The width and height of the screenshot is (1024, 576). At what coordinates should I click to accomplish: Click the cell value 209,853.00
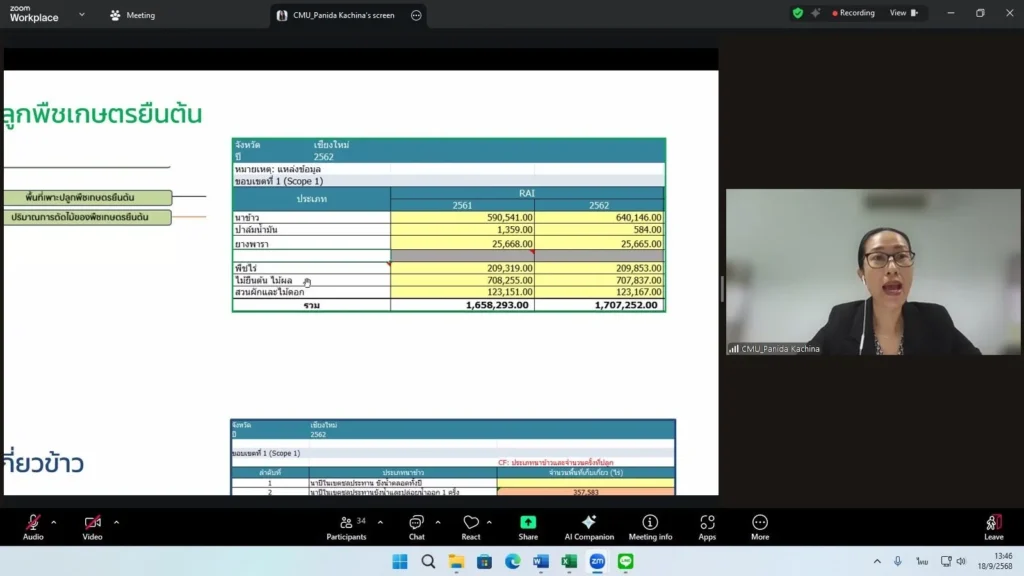point(599,268)
